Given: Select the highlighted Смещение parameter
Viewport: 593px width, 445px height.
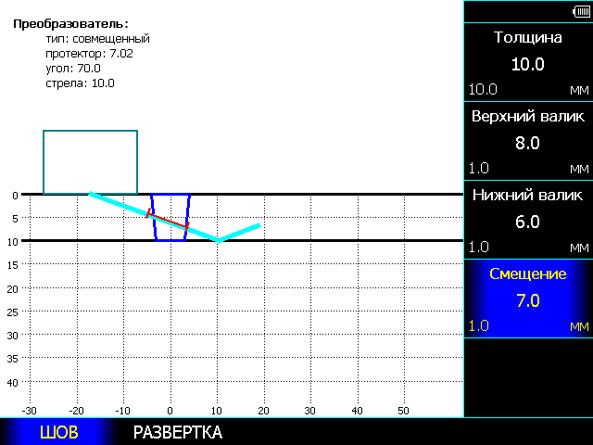Looking at the screenshot, I should (x=528, y=299).
